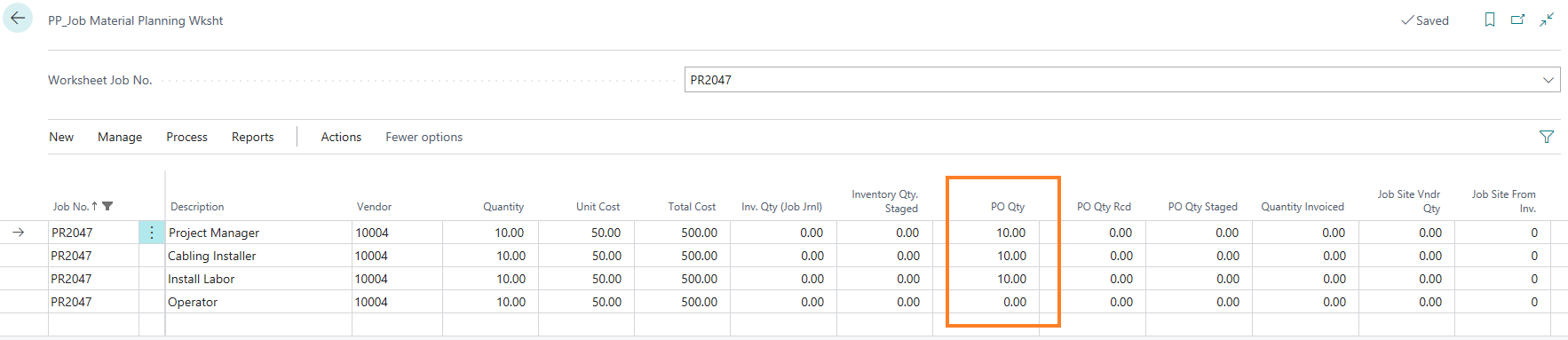
Task: Click Quantity Invoiced column header
Action: click(x=1303, y=207)
